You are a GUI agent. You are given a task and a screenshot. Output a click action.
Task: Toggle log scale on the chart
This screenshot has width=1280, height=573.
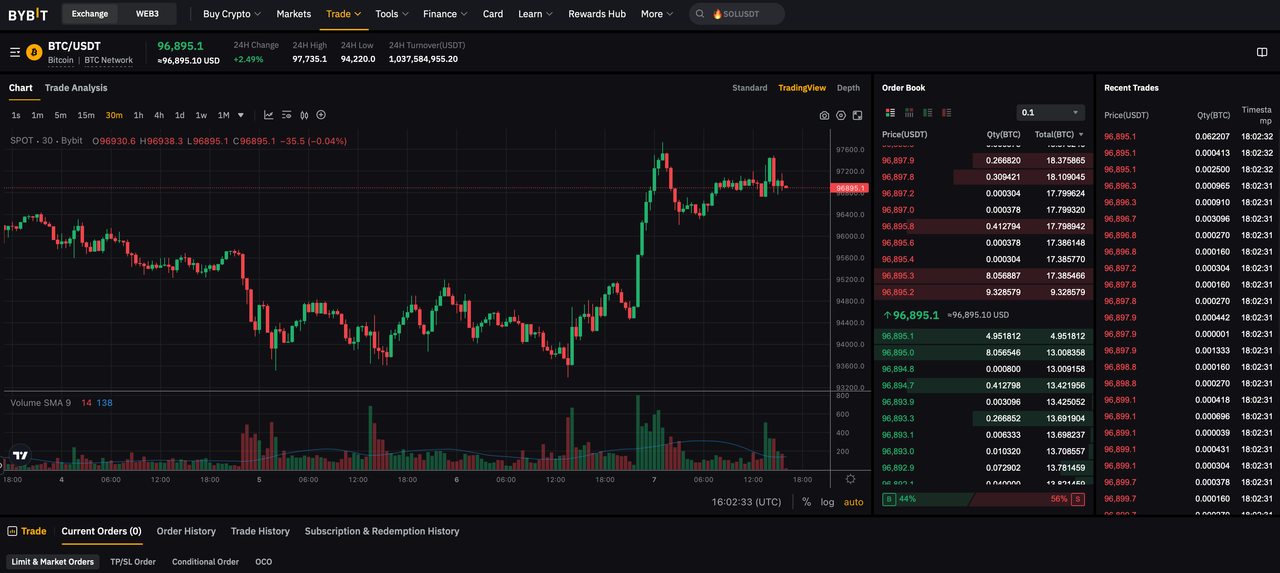point(827,502)
